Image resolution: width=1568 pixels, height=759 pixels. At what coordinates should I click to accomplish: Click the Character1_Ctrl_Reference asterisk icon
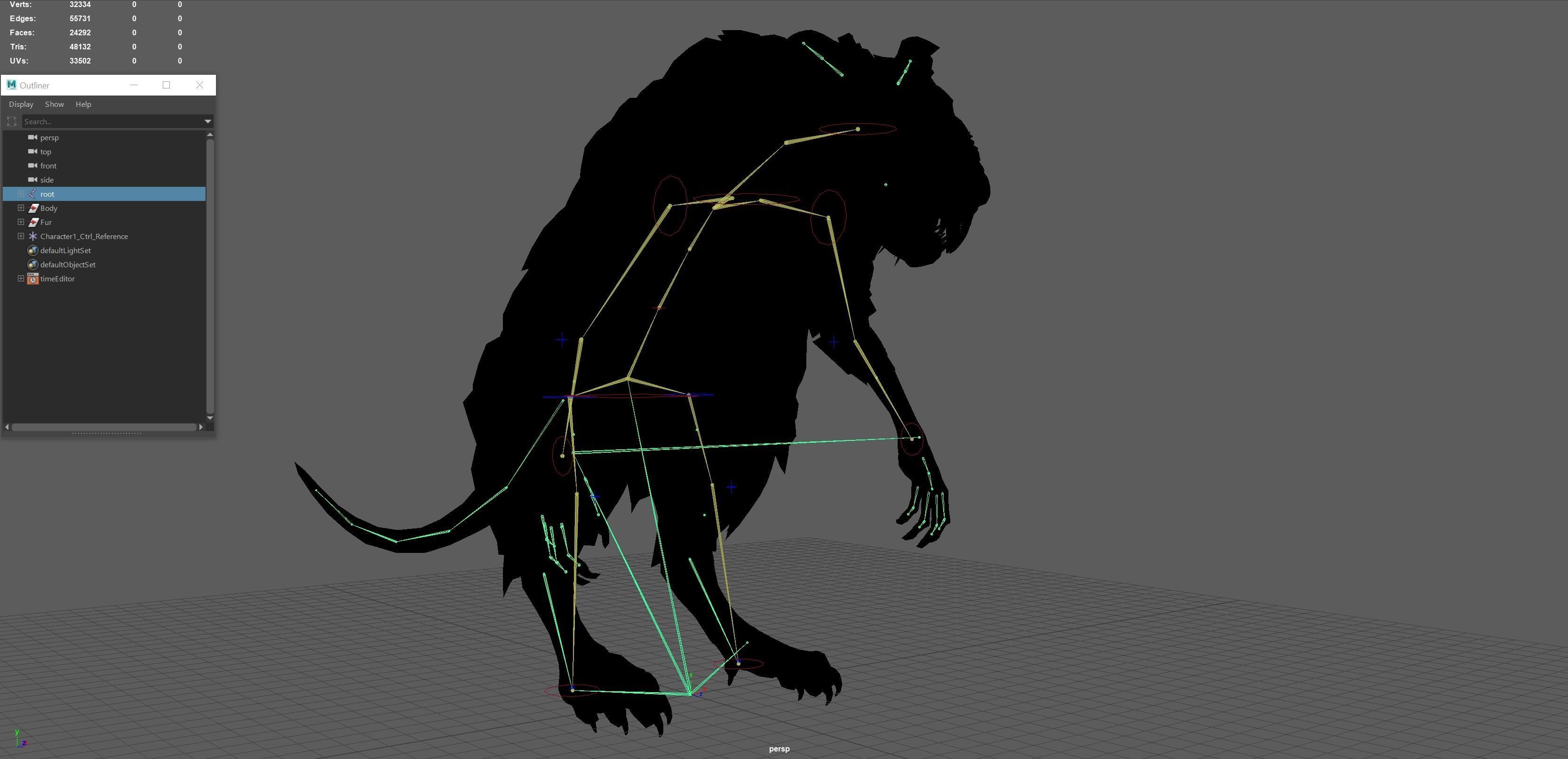click(33, 236)
